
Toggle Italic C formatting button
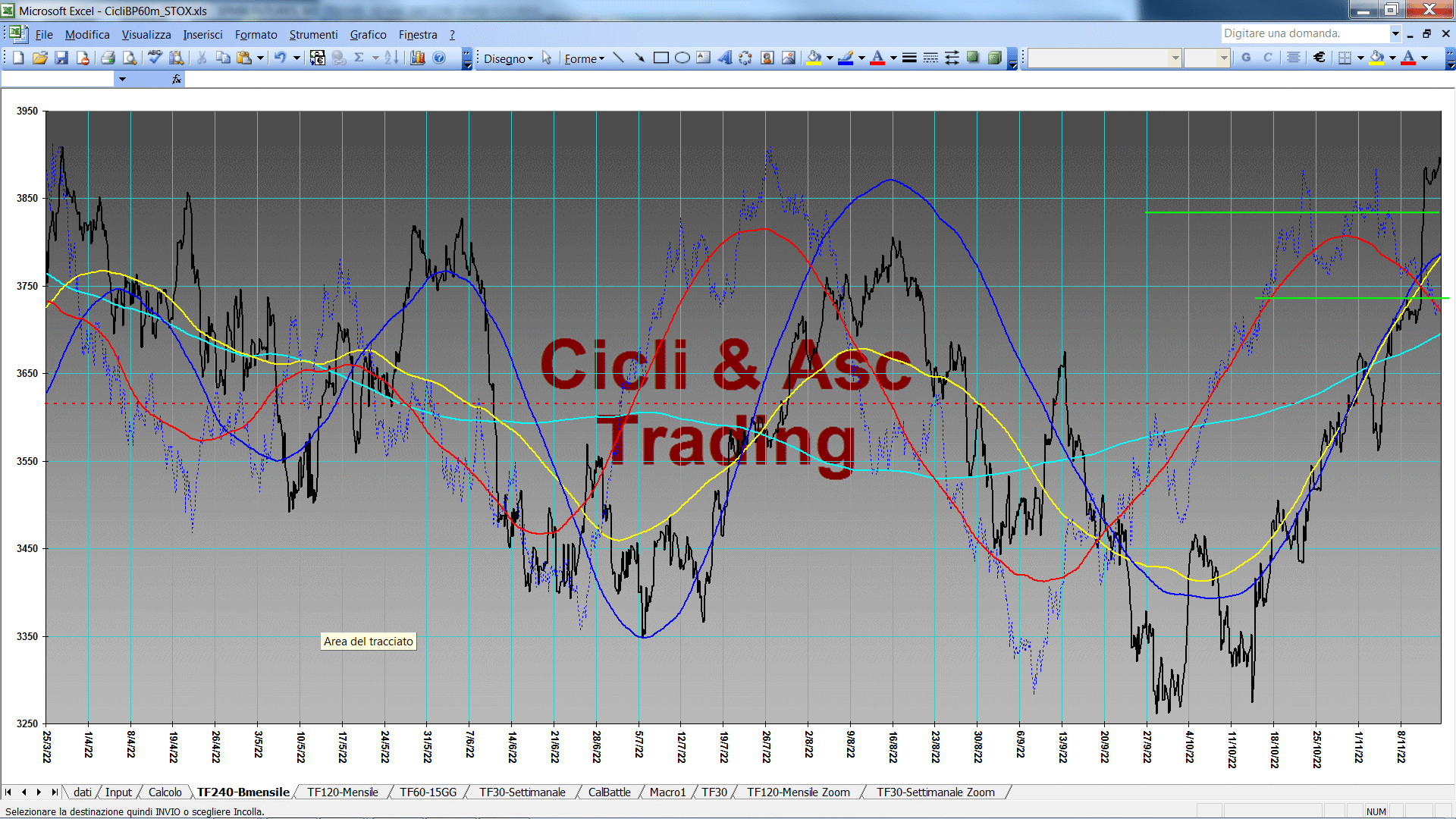tap(1267, 58)
